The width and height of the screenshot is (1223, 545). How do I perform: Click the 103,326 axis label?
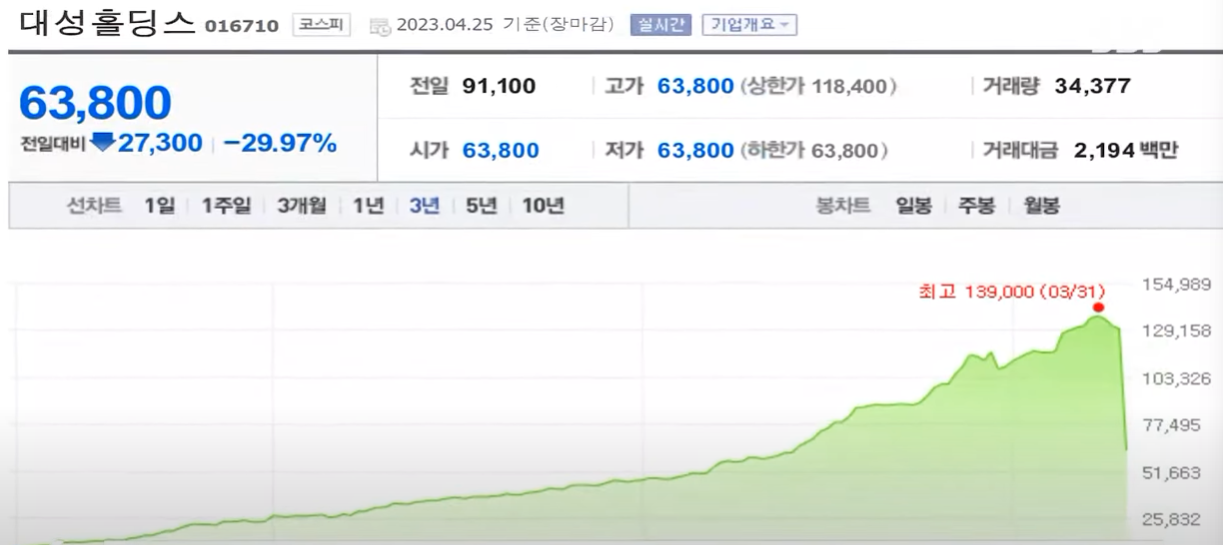tap(1177, 379)
